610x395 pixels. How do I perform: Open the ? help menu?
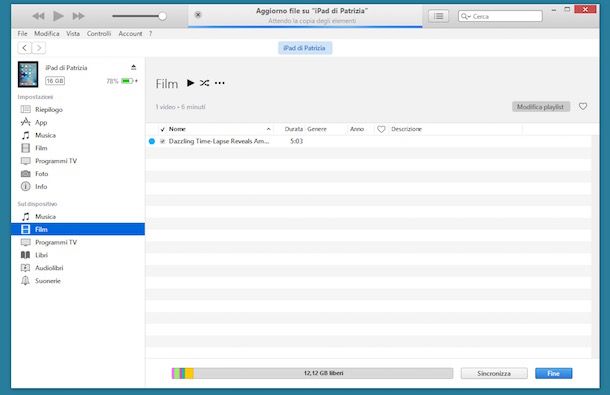(150, 34)
